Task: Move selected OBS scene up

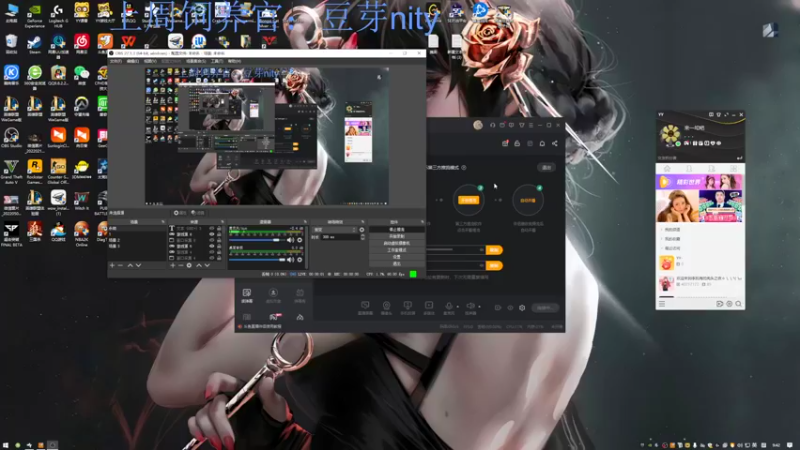Action: pos(130,265)
